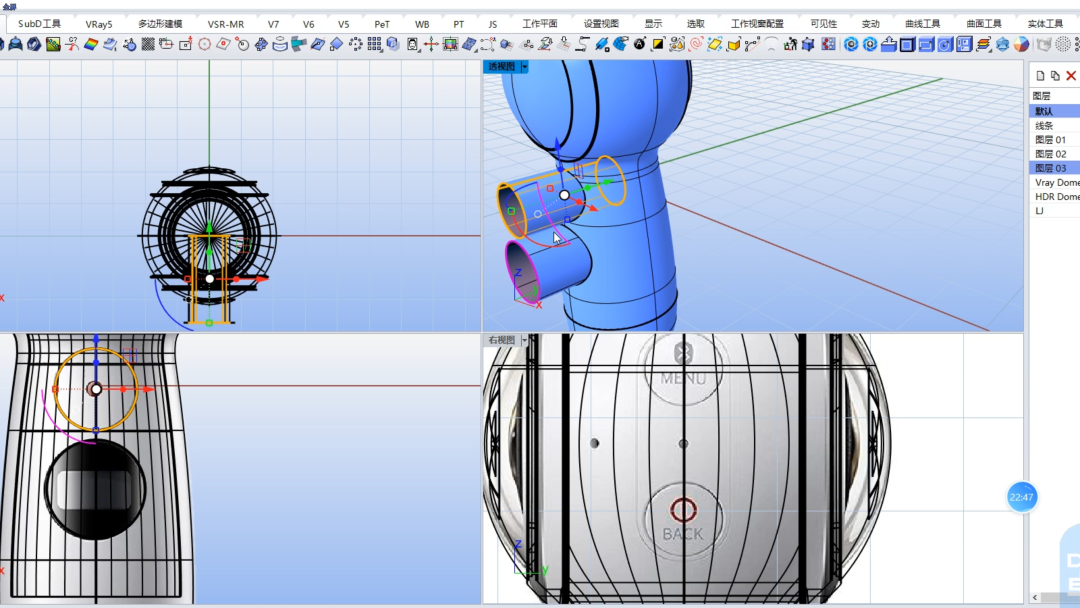
Task: Click the blue 22:47 timer bubble
Action: (x=1021, y=497)
